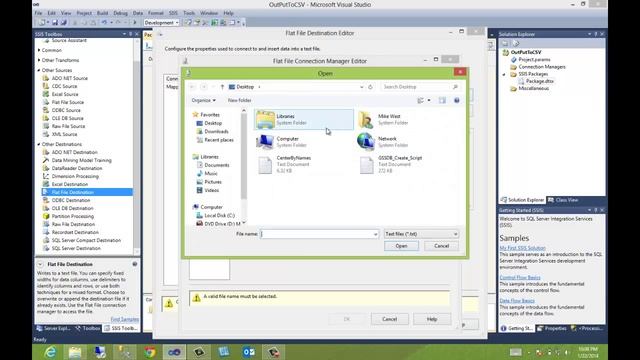Select XML Source in the toolbox
The width and height of the screenshot is (640, 360).
coord(64,134)
